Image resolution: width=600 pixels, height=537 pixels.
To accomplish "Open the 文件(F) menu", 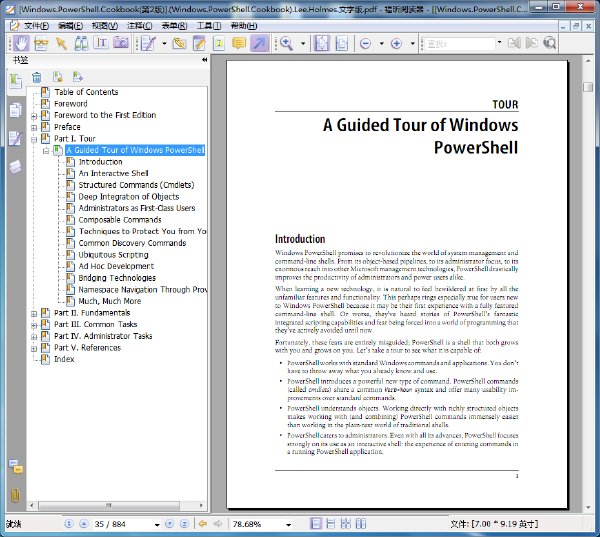I will point(36,26).
